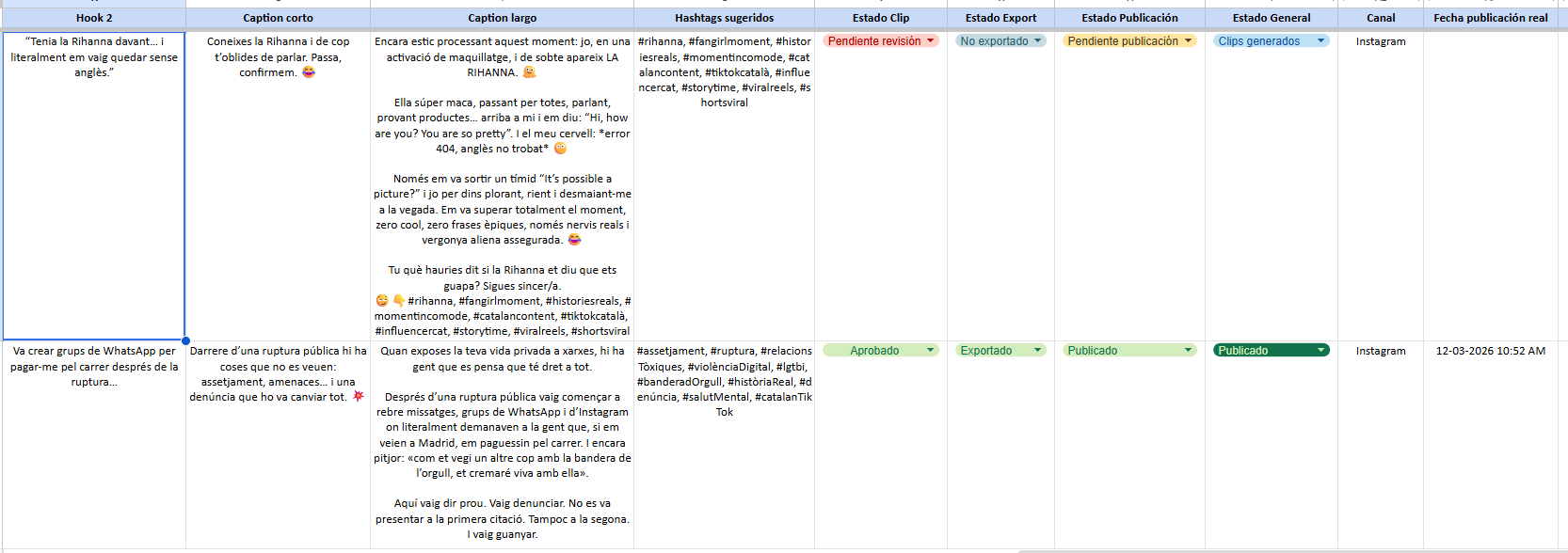Open the "Clips generados" Estado General dropdown
Screen dimensions: 1568x553
click(x=1272, y=41)
